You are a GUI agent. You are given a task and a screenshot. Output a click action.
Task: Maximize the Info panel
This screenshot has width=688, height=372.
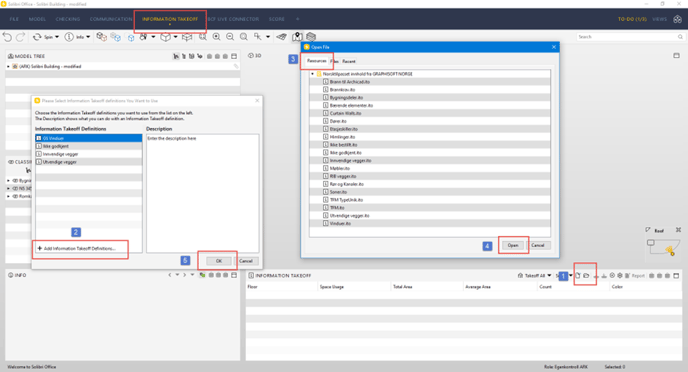point(234,275)
